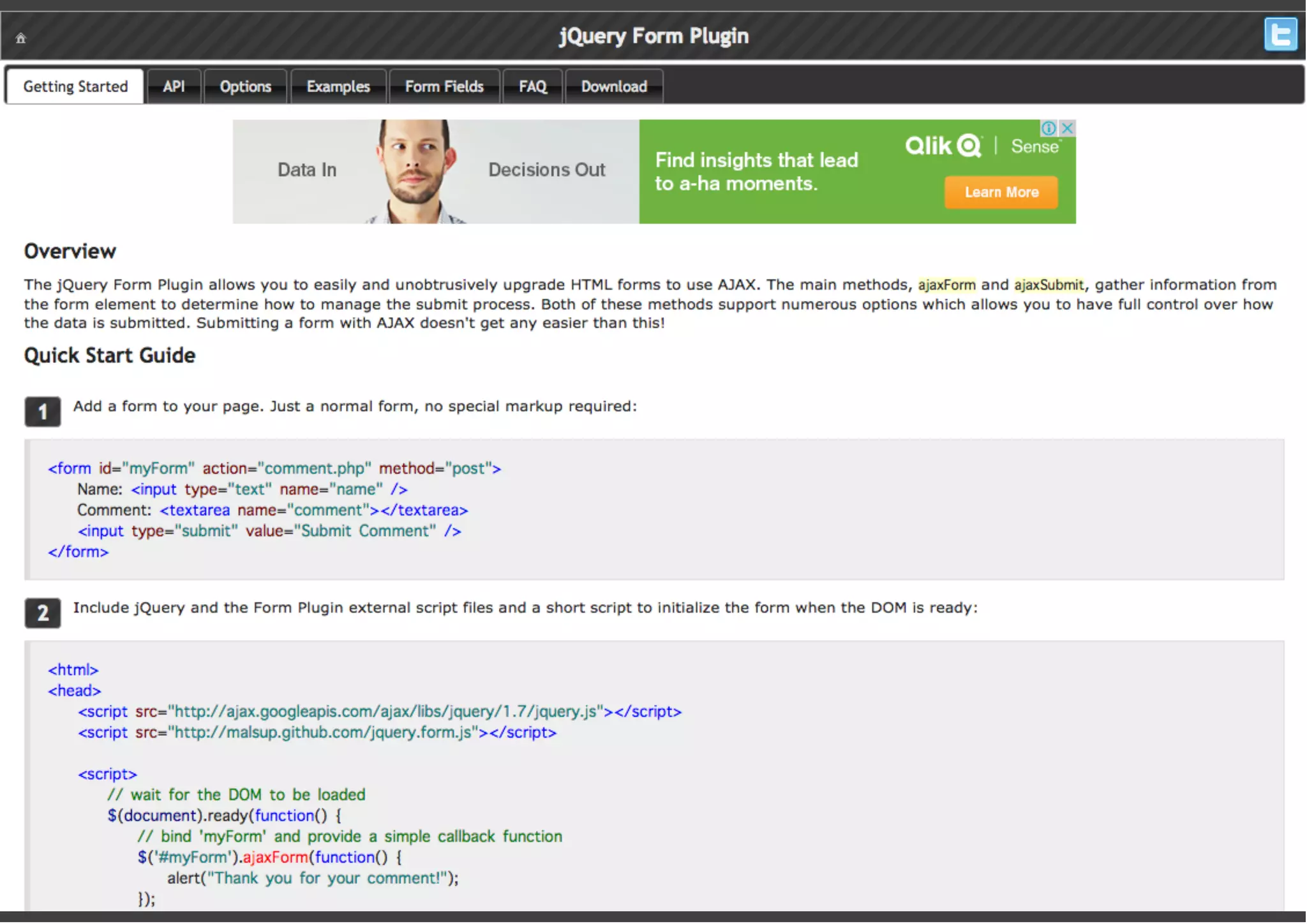Click the googleapis jquery.js script line
The width and height of the screenshot is (1307, 924).
380,712
